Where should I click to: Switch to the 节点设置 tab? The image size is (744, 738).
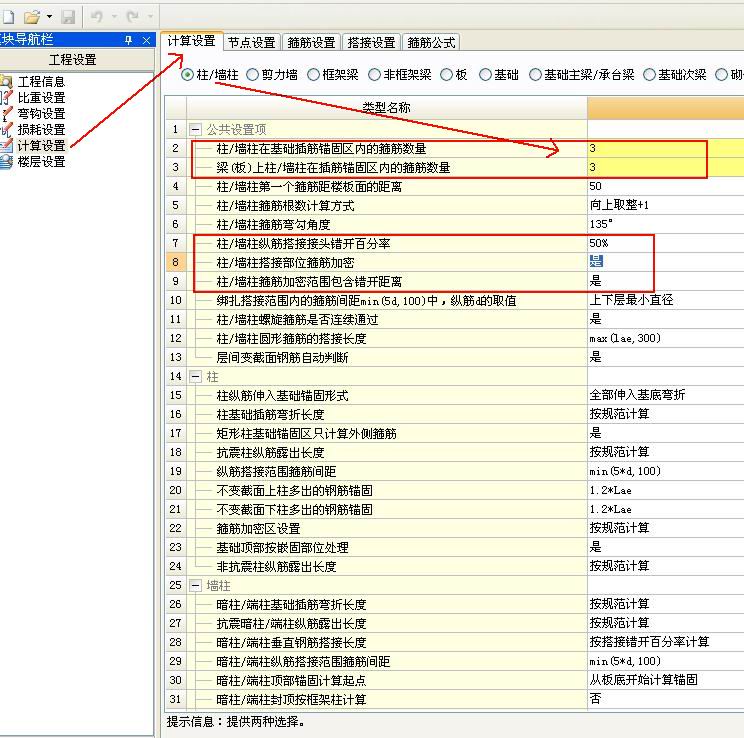tap(252, 42)
